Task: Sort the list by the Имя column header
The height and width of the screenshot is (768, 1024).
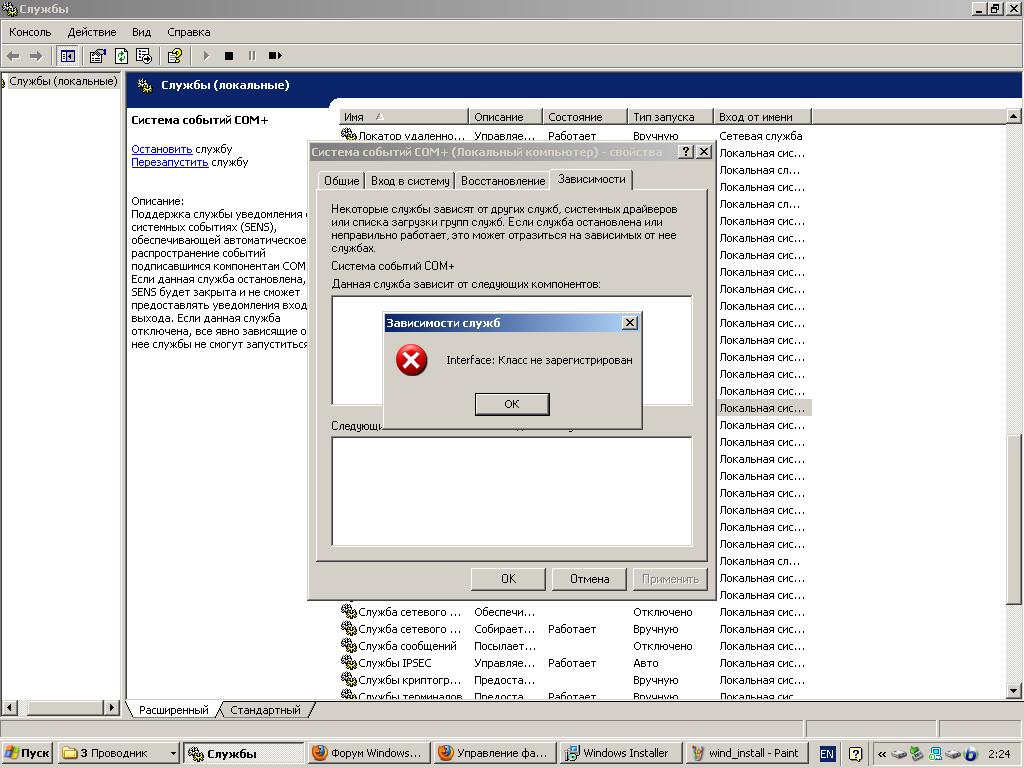Action: click(x=404, y=117)
